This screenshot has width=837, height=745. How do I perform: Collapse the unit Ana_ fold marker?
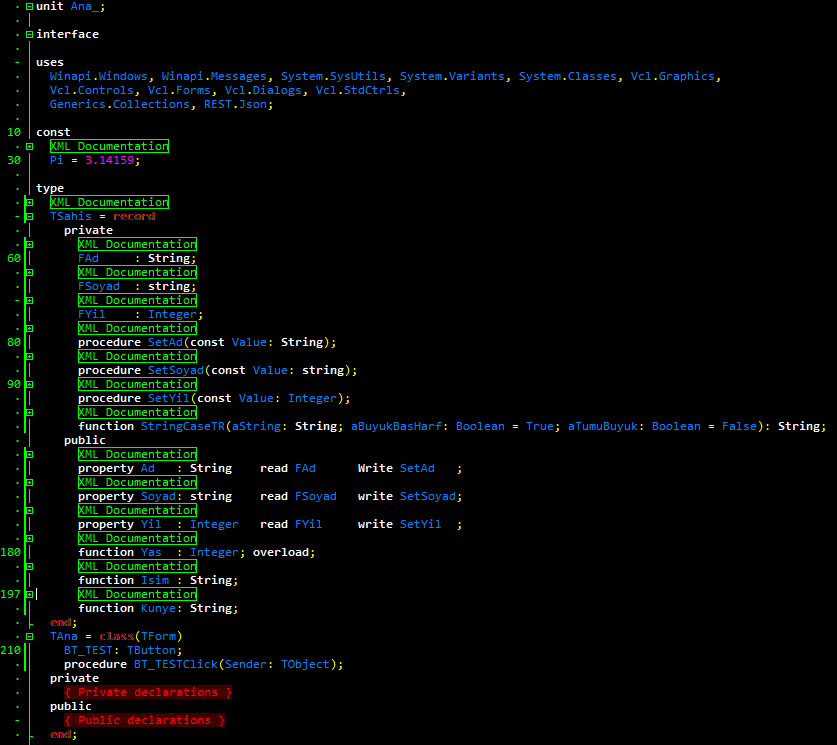tap(30, 6)
